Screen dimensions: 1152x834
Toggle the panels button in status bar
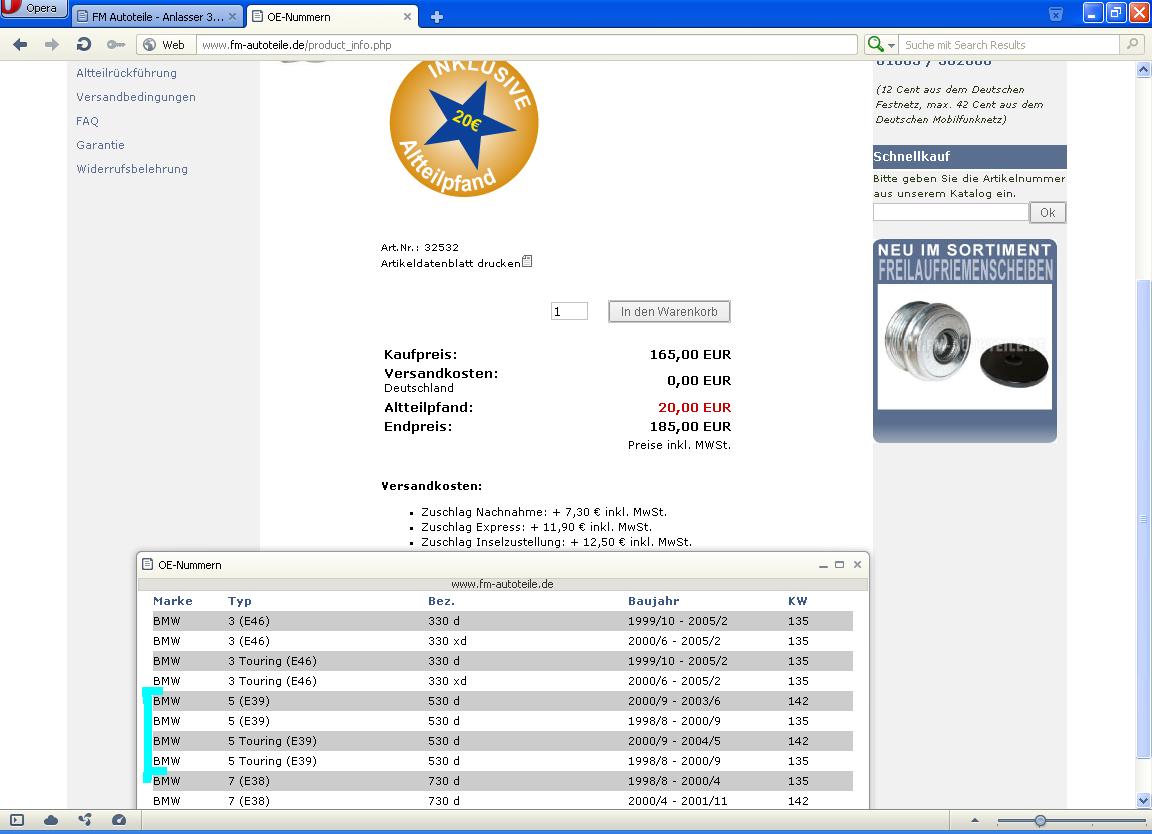(17, 820)
